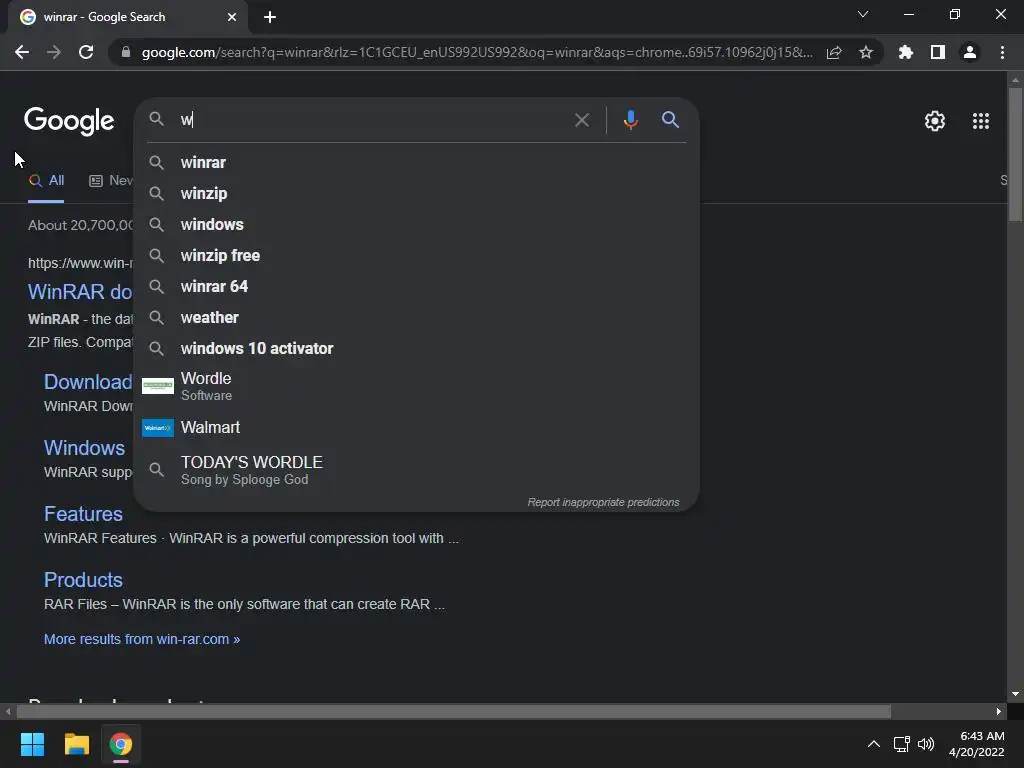Switch to the News results tab
This screenshot has height=768, width=1024.
point(111,181)
